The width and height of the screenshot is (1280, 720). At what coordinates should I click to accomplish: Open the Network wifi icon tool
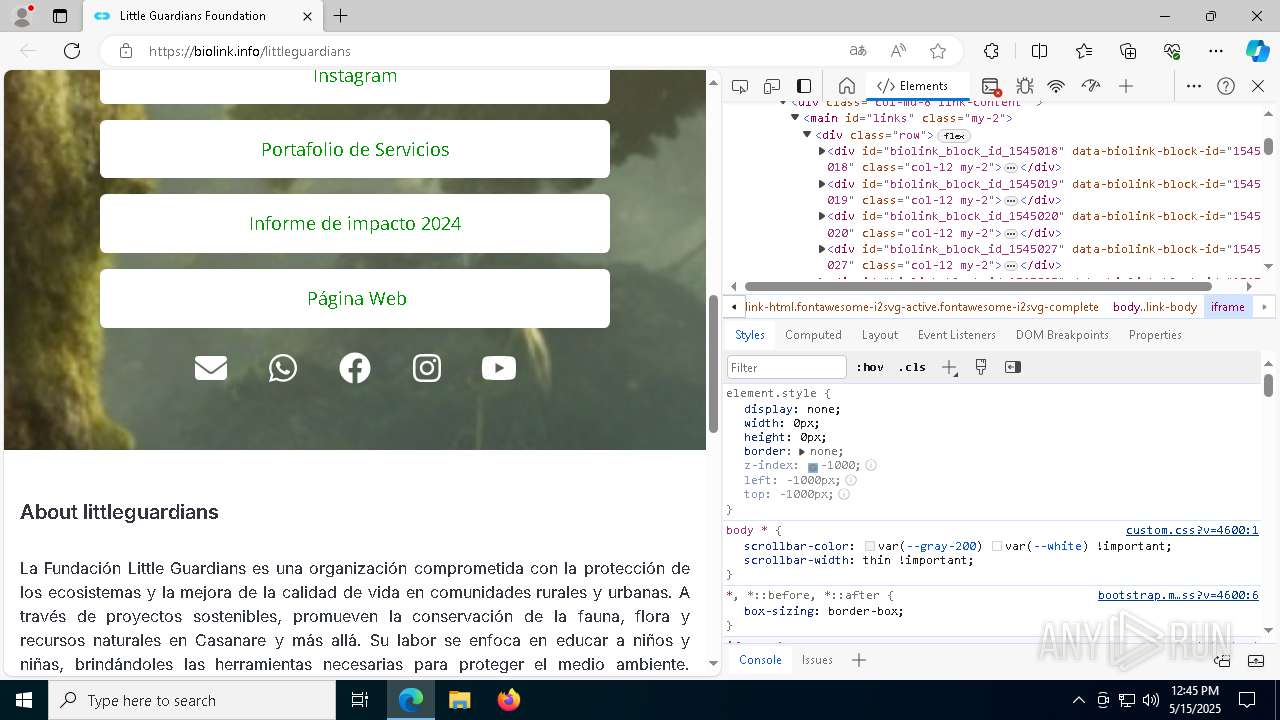(x=1056, y=86)
